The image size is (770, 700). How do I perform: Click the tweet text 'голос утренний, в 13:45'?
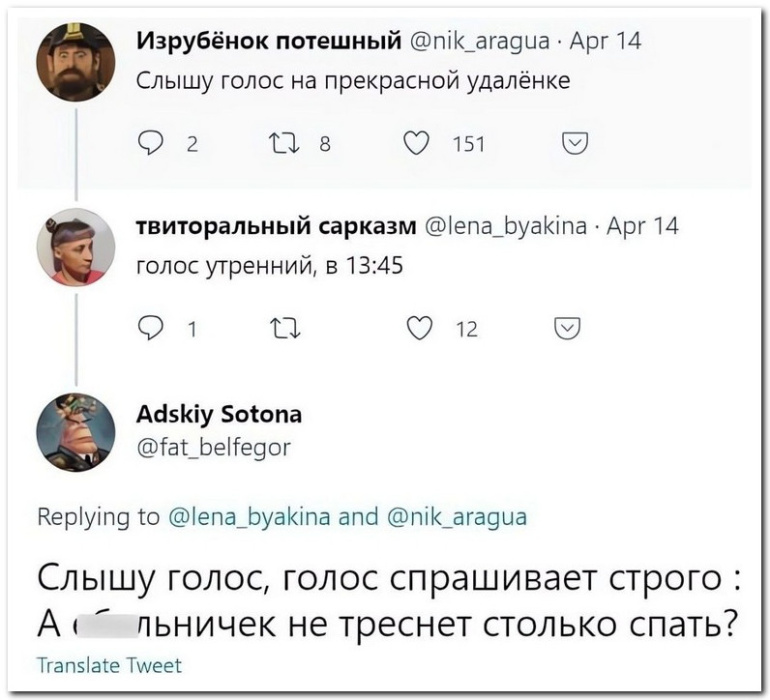tap(269, 266)
